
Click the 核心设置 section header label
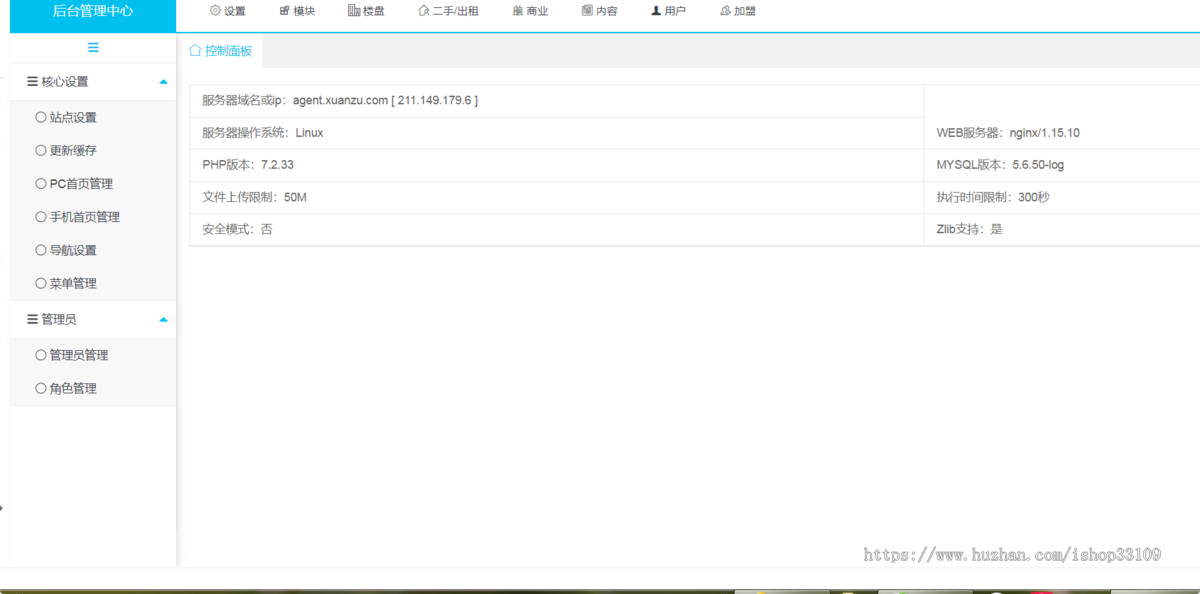click(65, 82)
